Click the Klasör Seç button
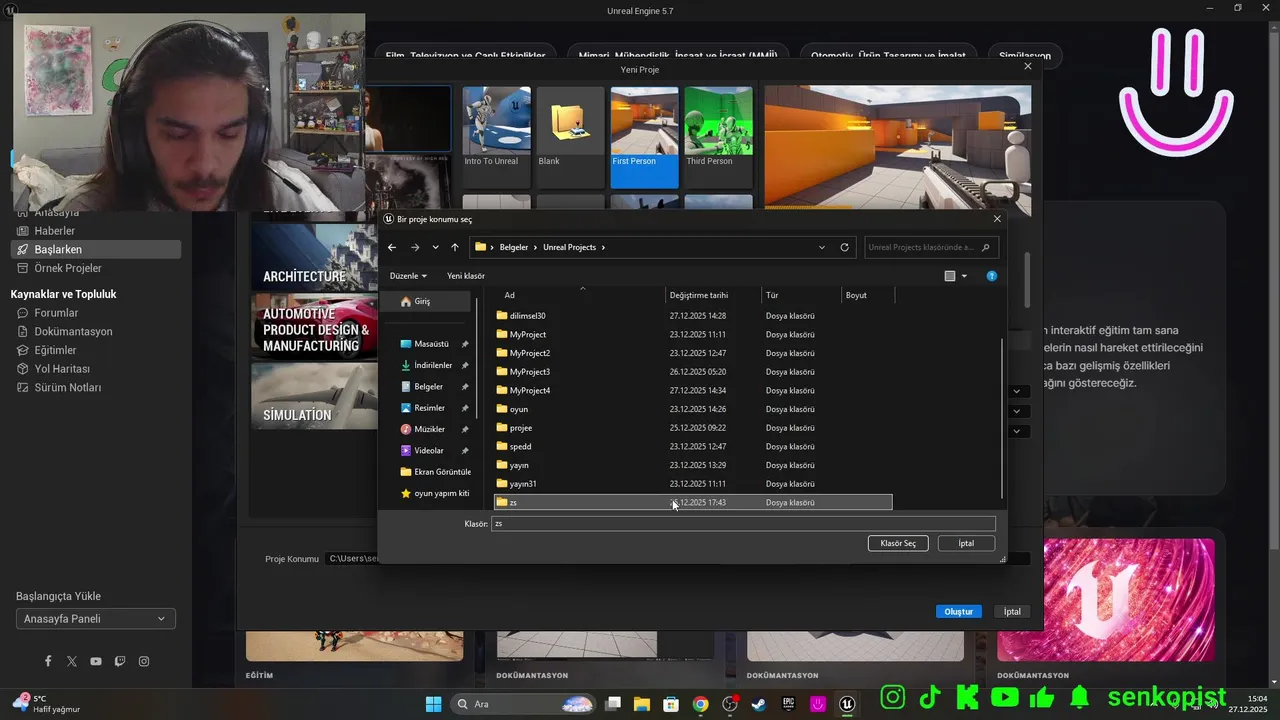This screenshot has width=1280, height=720. click(898, 543)
